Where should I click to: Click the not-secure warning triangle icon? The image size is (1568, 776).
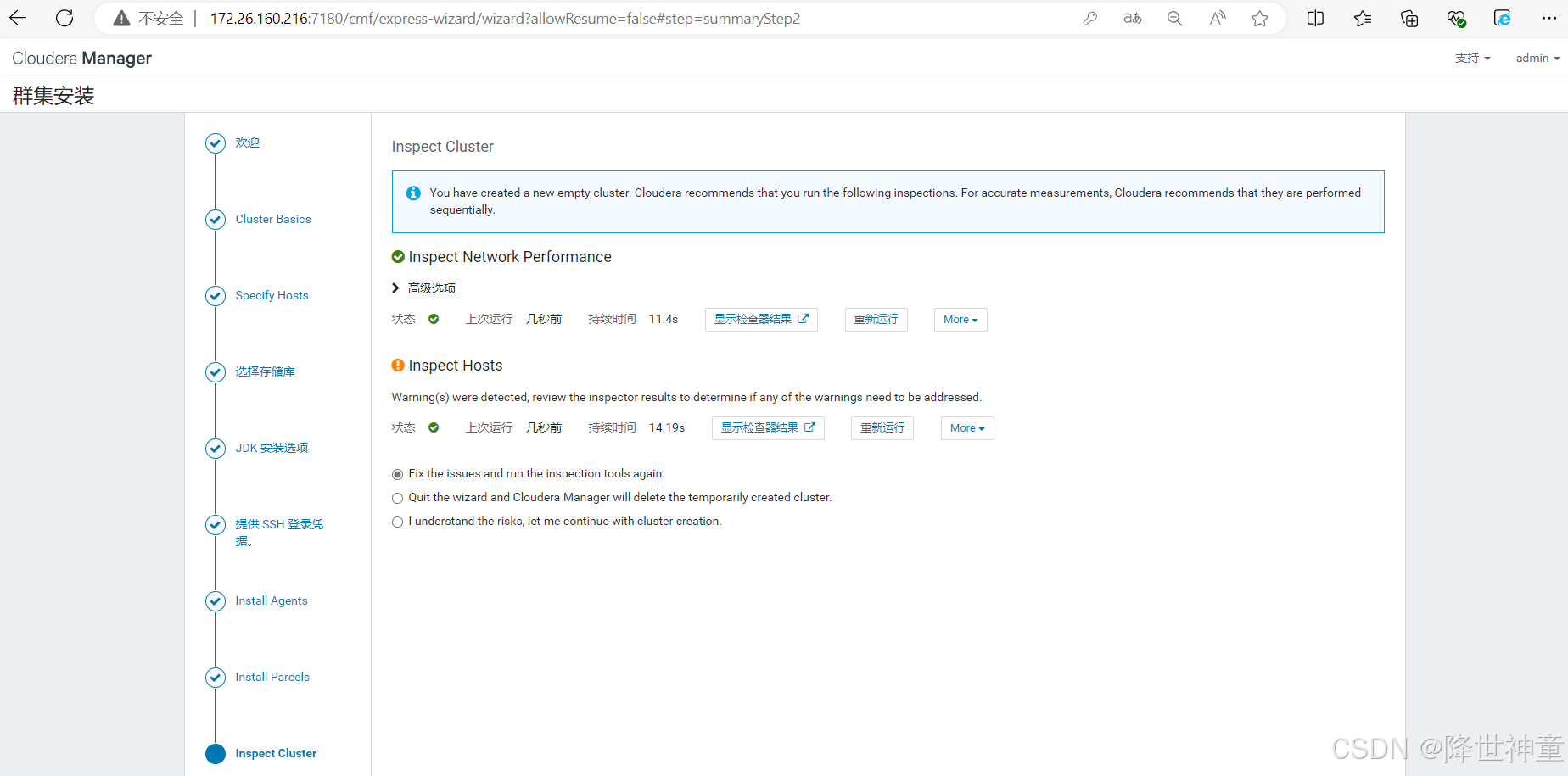(121, 19)
